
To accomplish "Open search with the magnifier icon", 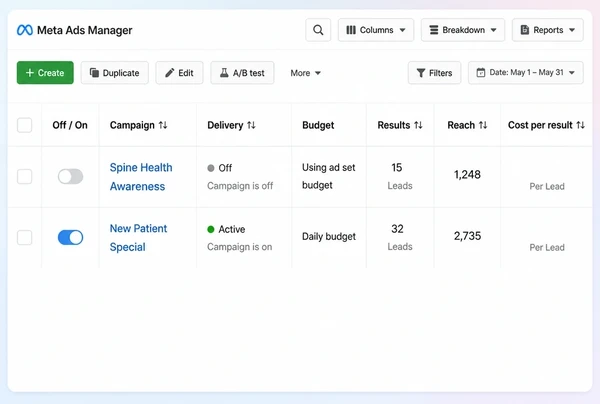I will tap(318, 30).
